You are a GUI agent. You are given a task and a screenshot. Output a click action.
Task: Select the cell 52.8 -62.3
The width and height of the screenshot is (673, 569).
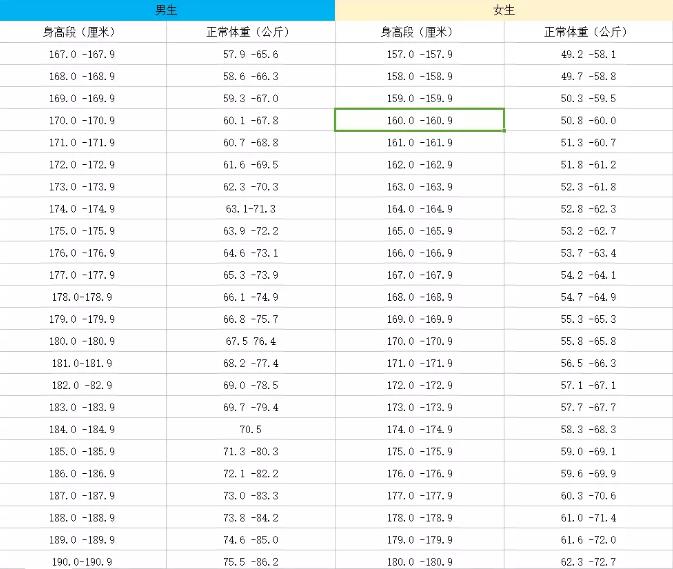click(588, 209)
